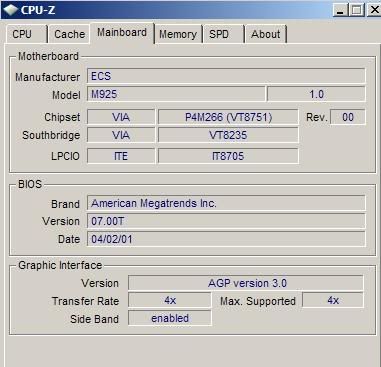Switch to the Memory tab

click(x=178, y=34)
